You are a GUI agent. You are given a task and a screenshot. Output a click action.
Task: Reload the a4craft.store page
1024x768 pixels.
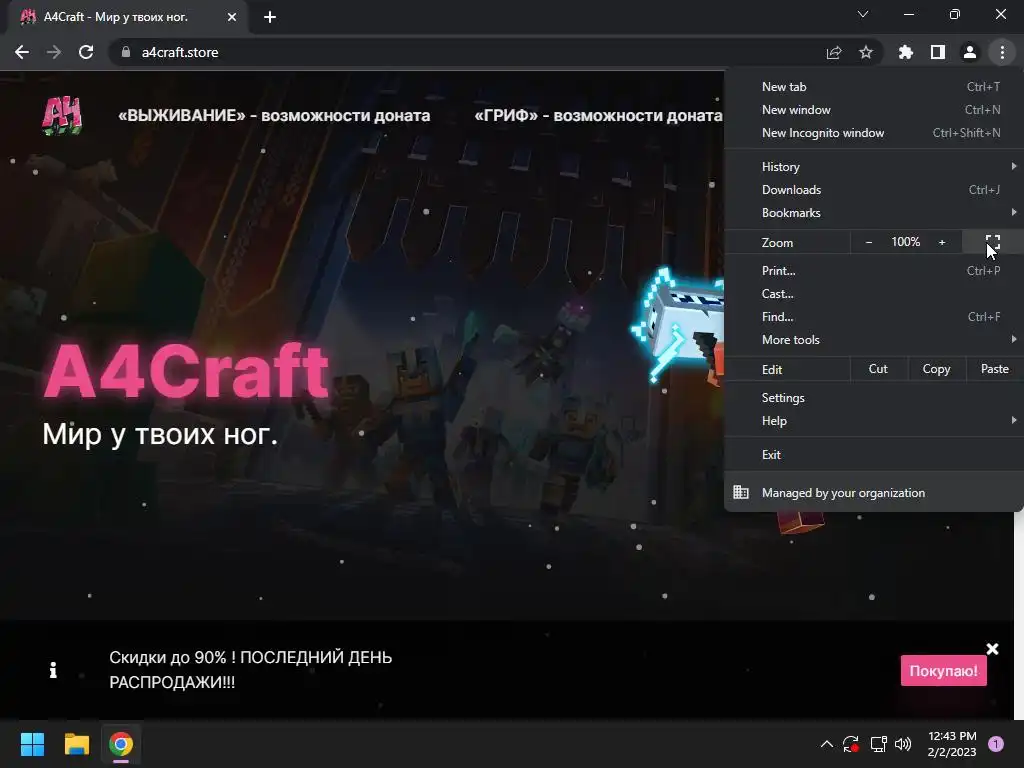click(86, 52)
